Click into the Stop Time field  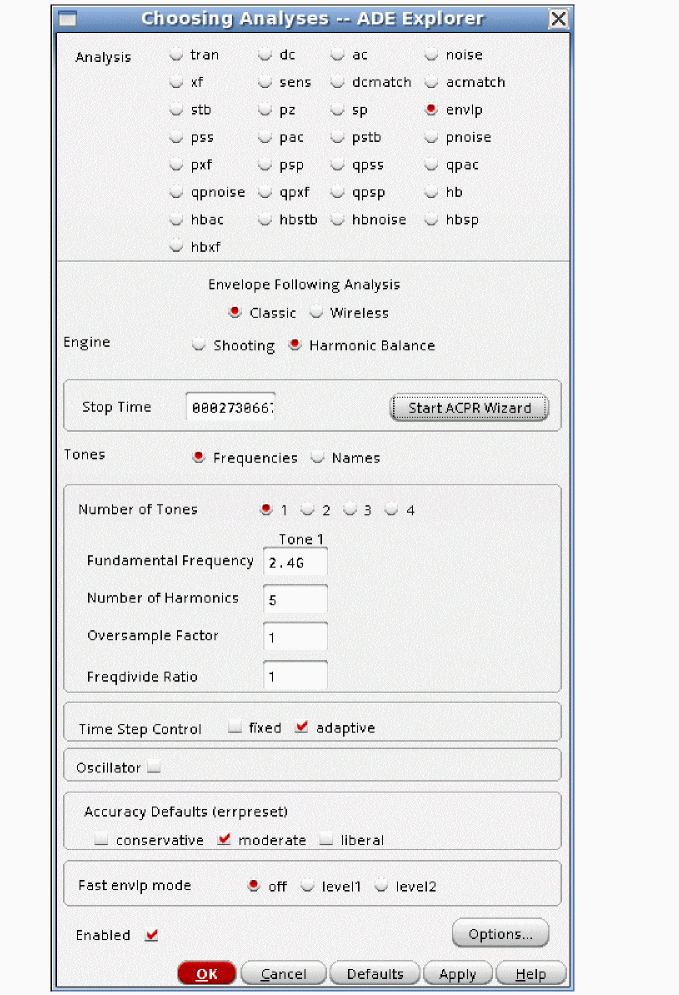[230, 408]
